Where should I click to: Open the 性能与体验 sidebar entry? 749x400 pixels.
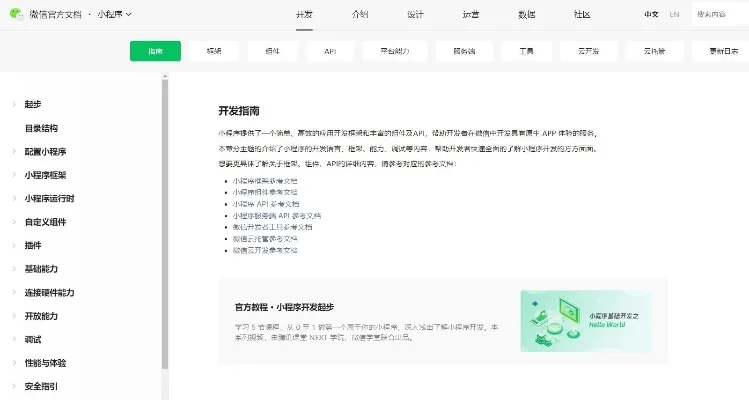coord(45,363)
